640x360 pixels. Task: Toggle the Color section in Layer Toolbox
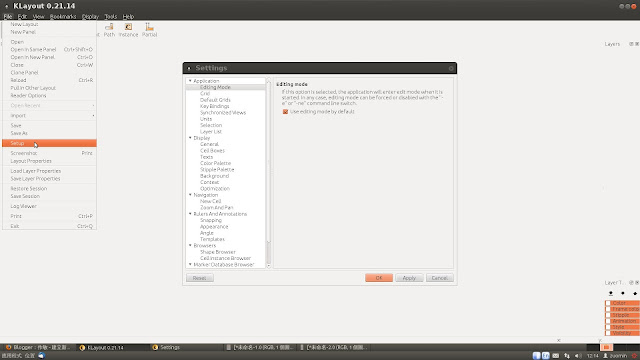click(608, 303)
